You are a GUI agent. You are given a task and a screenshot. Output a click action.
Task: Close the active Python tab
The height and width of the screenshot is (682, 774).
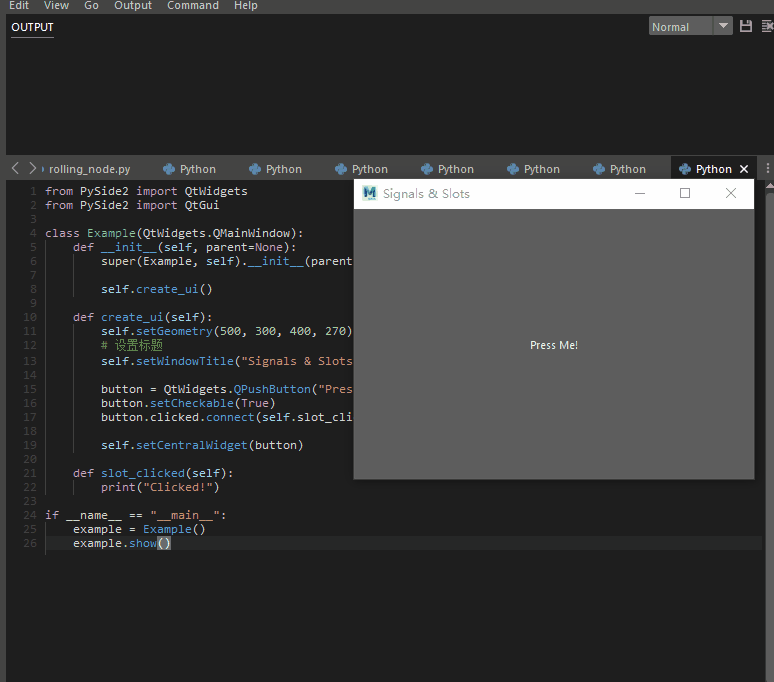[743, 169]
